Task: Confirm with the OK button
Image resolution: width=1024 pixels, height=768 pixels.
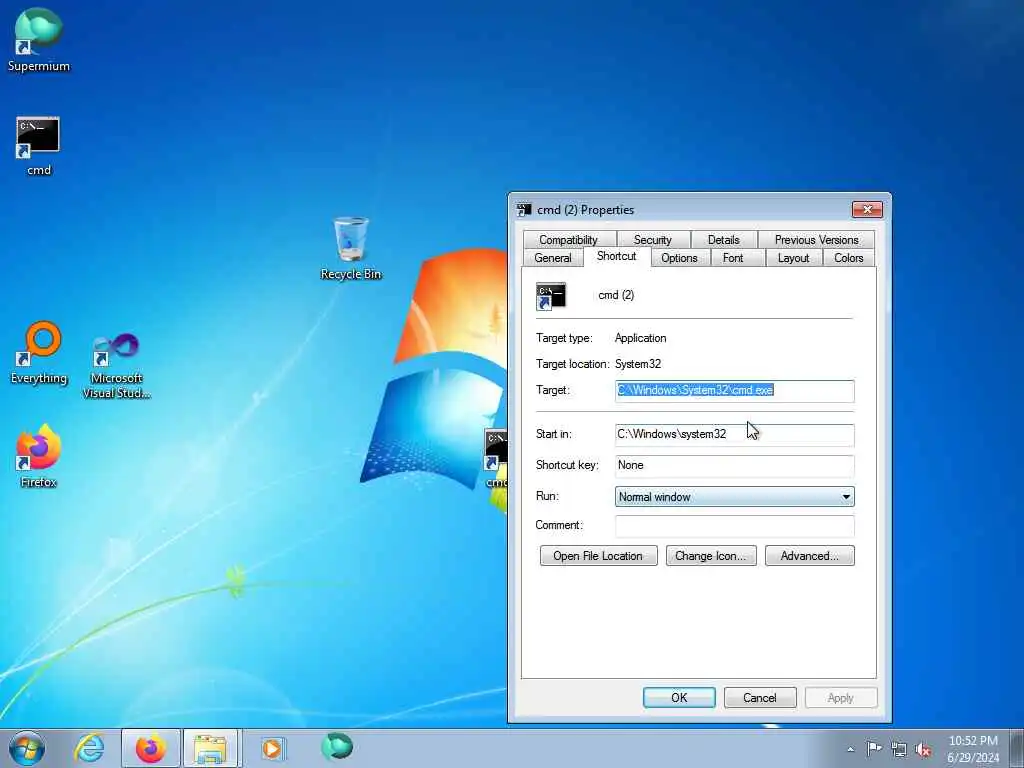Action: pos(679,697)
